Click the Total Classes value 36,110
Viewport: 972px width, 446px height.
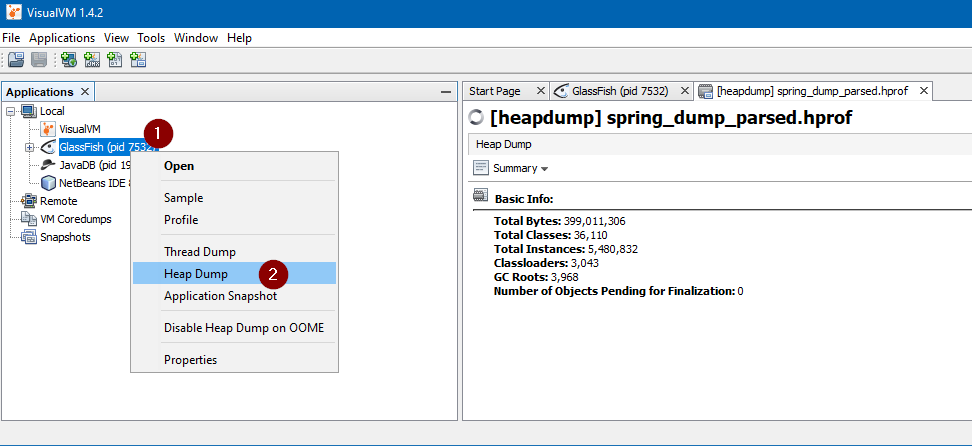coord(590,235)
